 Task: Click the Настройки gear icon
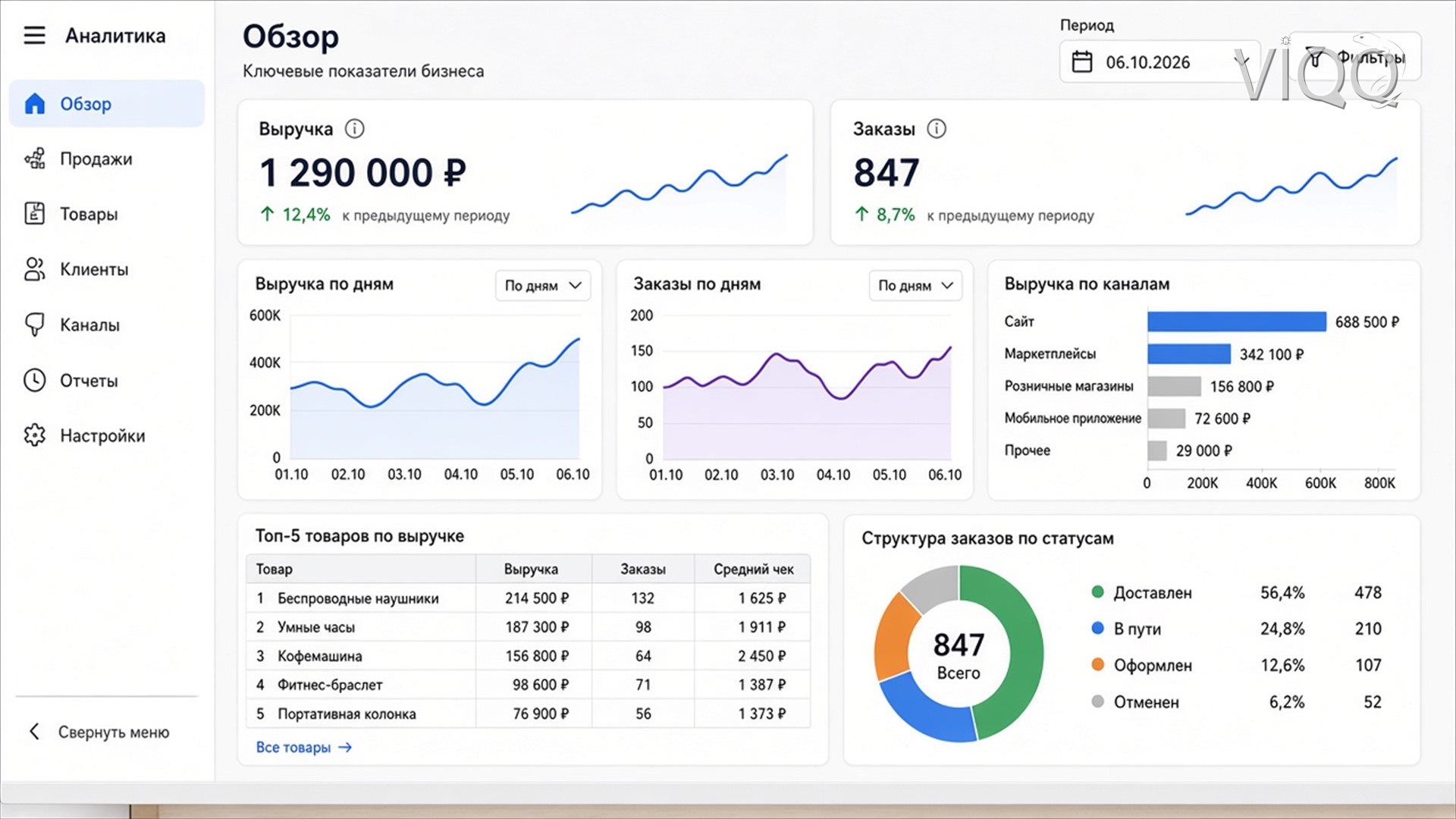pos(35,435)
